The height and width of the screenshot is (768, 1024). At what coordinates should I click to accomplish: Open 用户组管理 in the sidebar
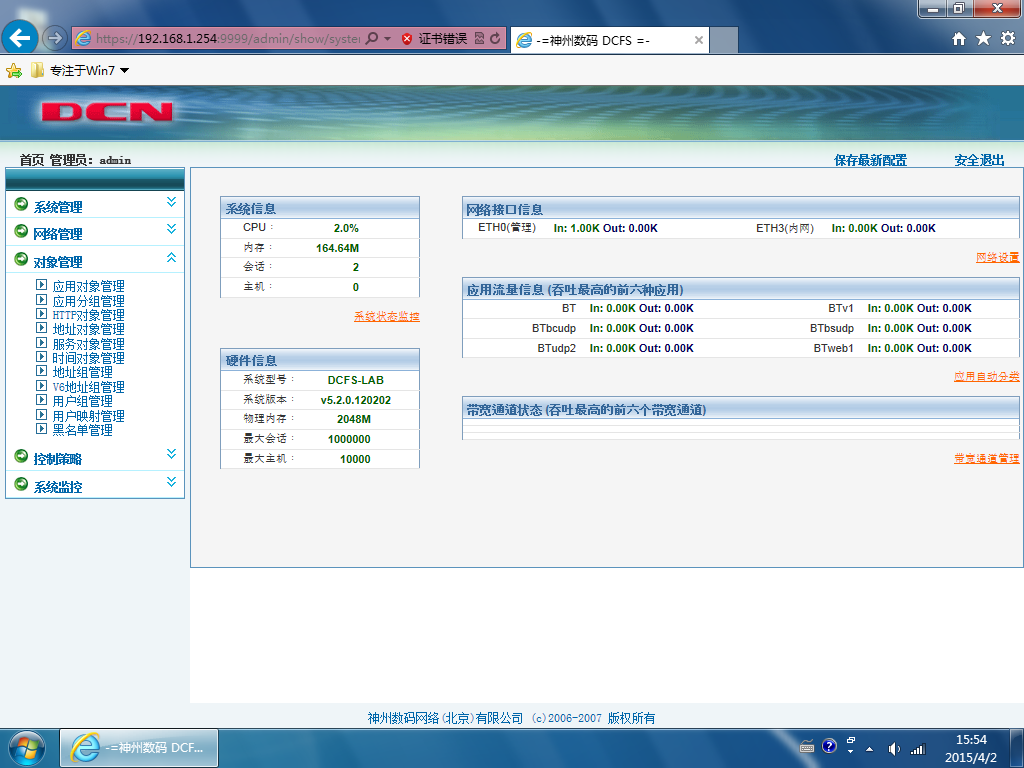click(82, 401)
